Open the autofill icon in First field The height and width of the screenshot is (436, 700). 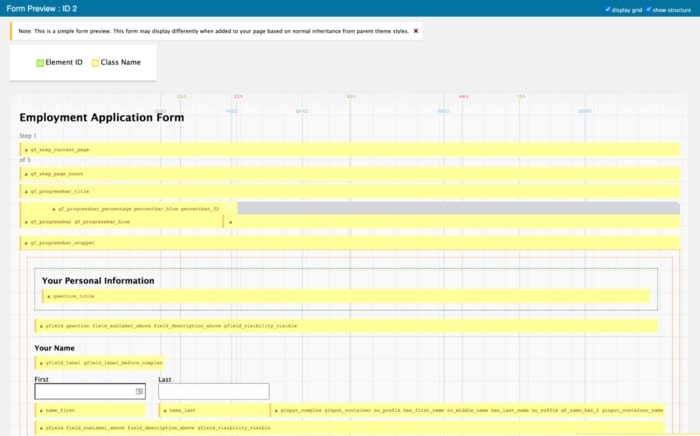click(139, 391)
